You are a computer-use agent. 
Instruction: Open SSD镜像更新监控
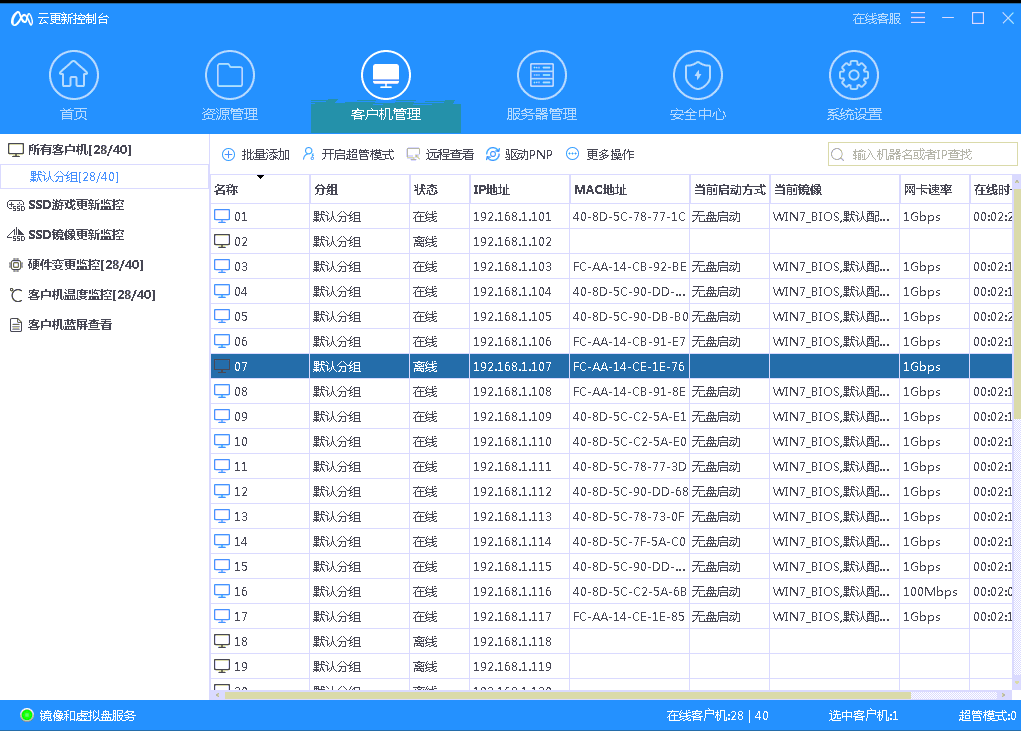65,235
